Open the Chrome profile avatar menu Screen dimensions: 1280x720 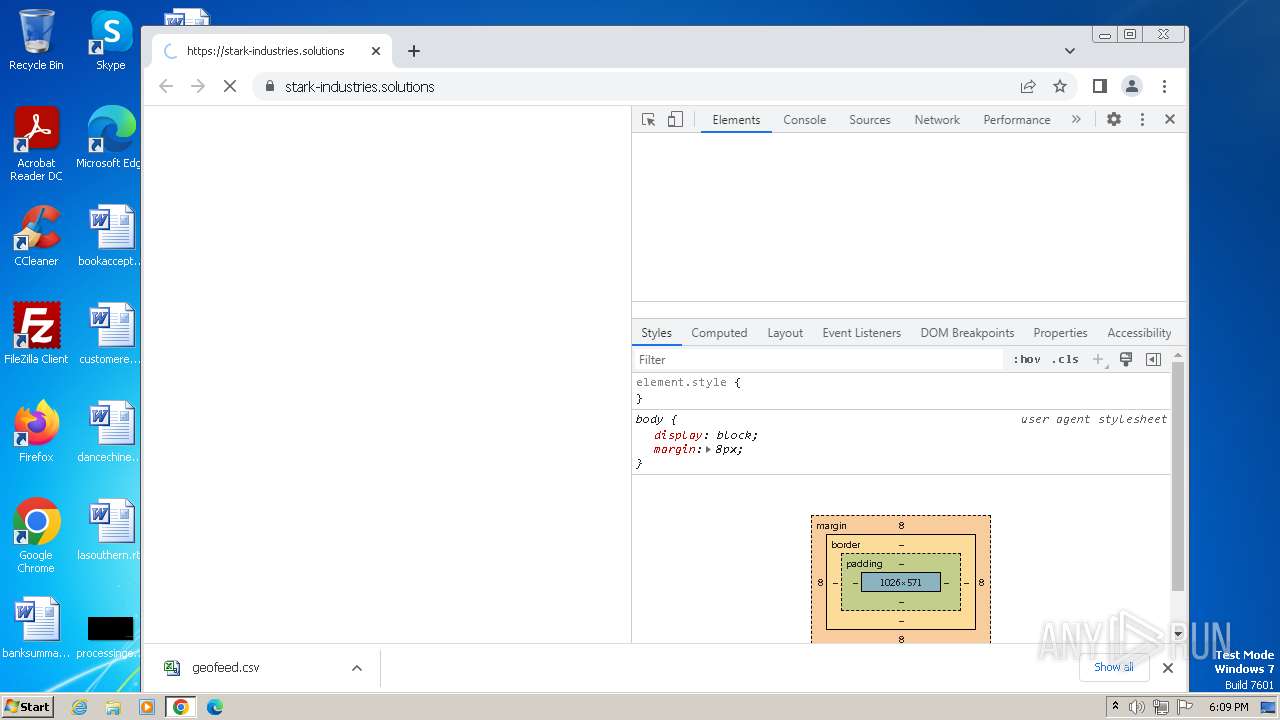pos(1132,87)
